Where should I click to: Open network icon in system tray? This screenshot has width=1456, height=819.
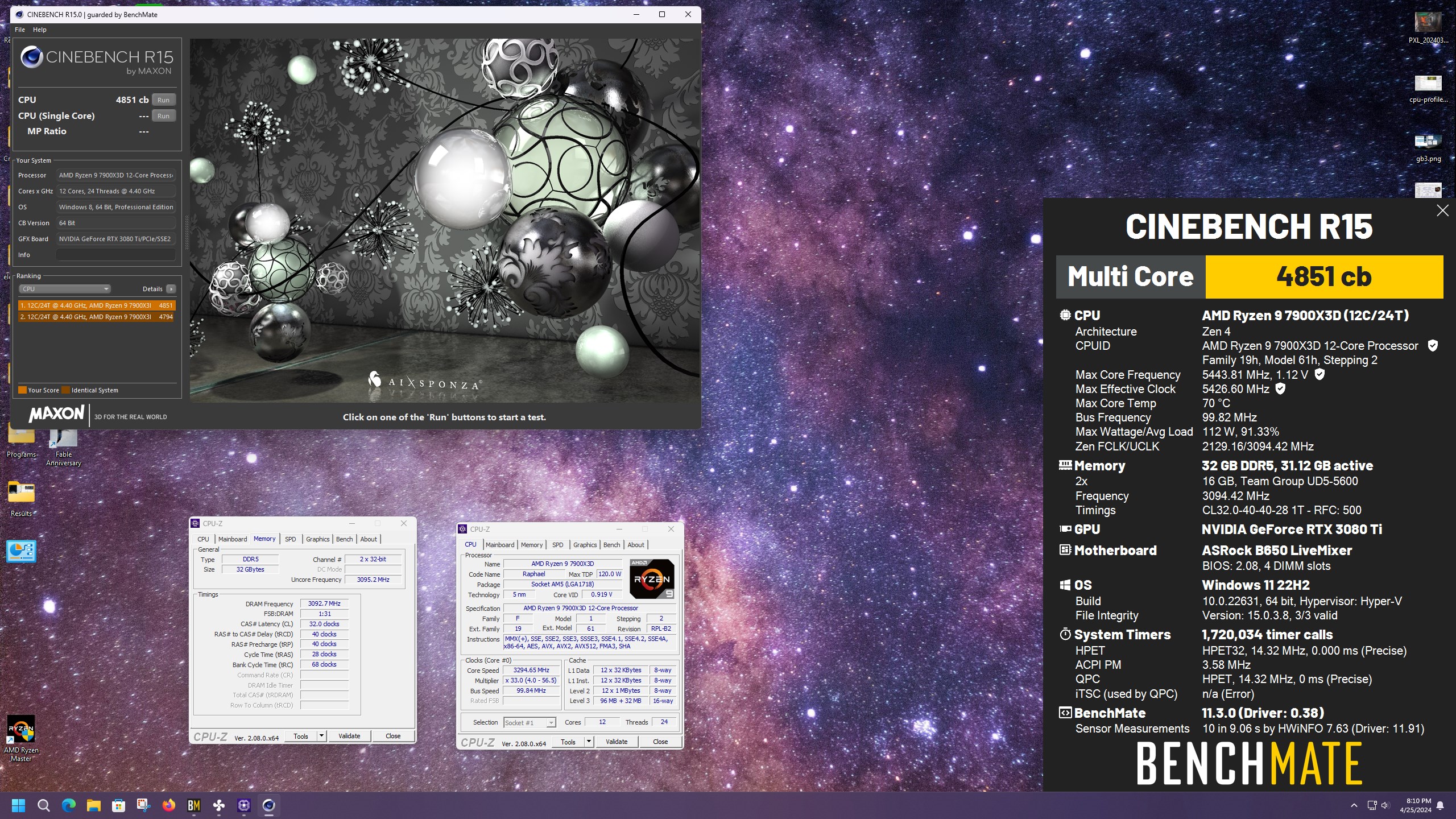(1371, 805)
